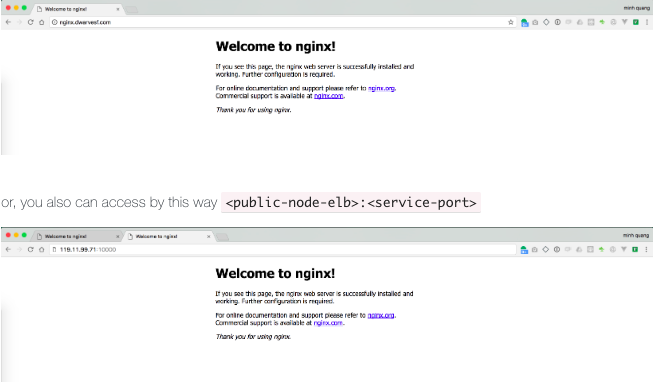This screenshot has width=656, height=383.
Task: Click forward arrow in bottom browser window
Action: [19, 249]
